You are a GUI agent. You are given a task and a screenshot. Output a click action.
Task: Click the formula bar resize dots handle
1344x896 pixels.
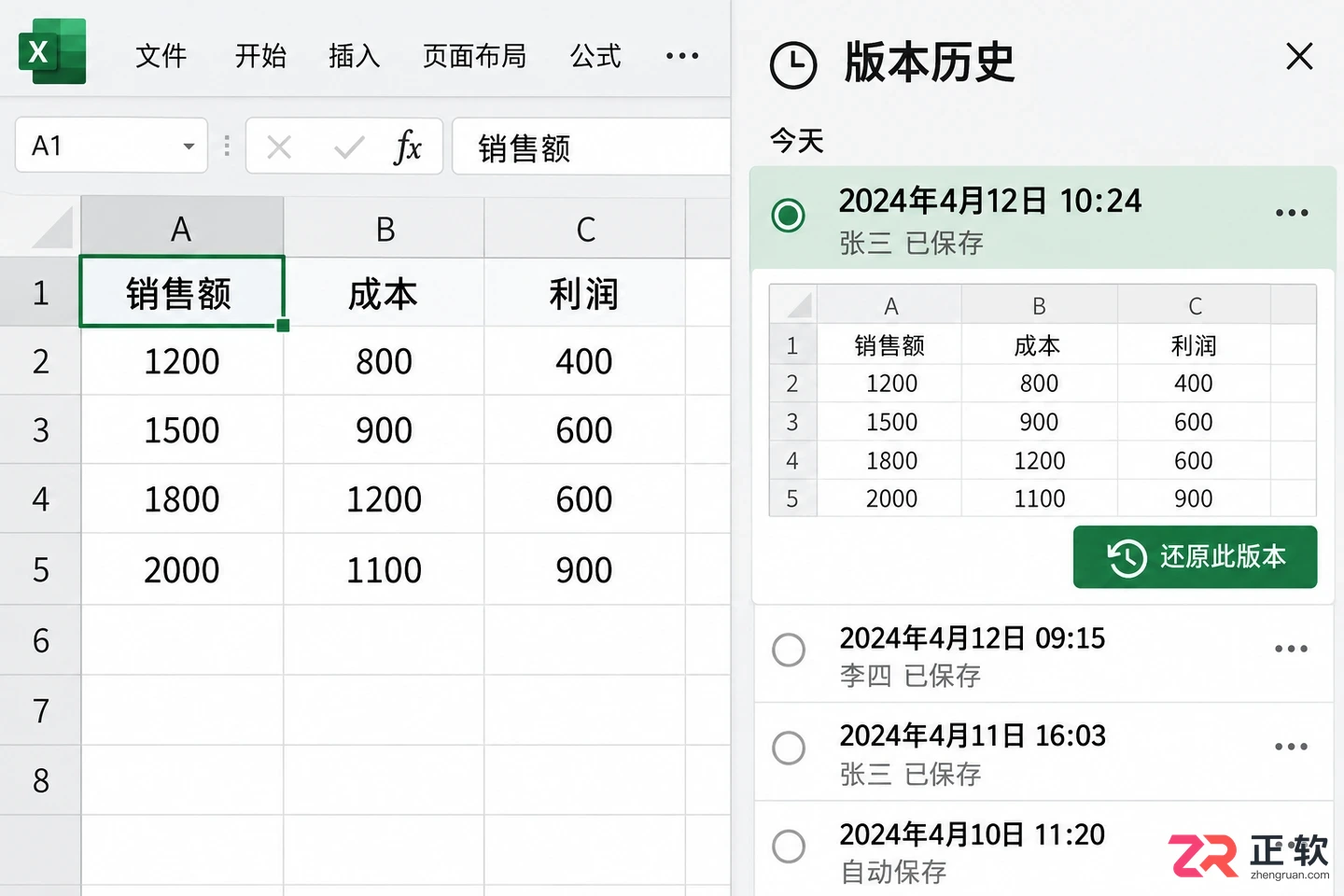click(227, 146)
